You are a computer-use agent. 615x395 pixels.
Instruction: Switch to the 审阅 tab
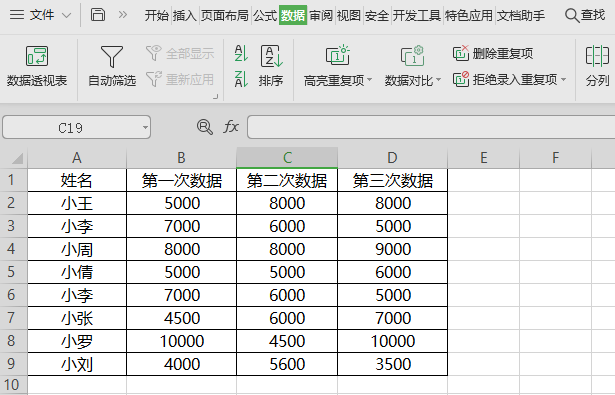point(321,15)
